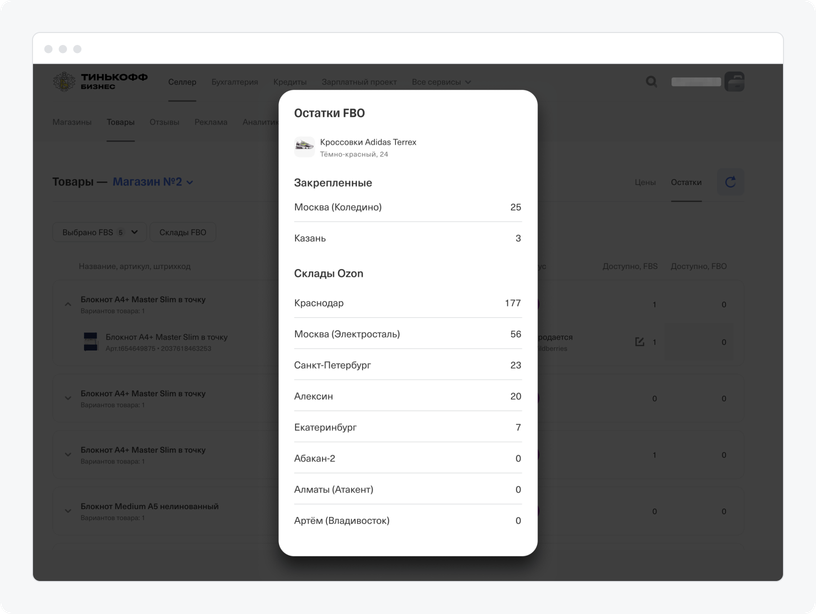Click the Доступно, FBO column header

tap(698, 266)
